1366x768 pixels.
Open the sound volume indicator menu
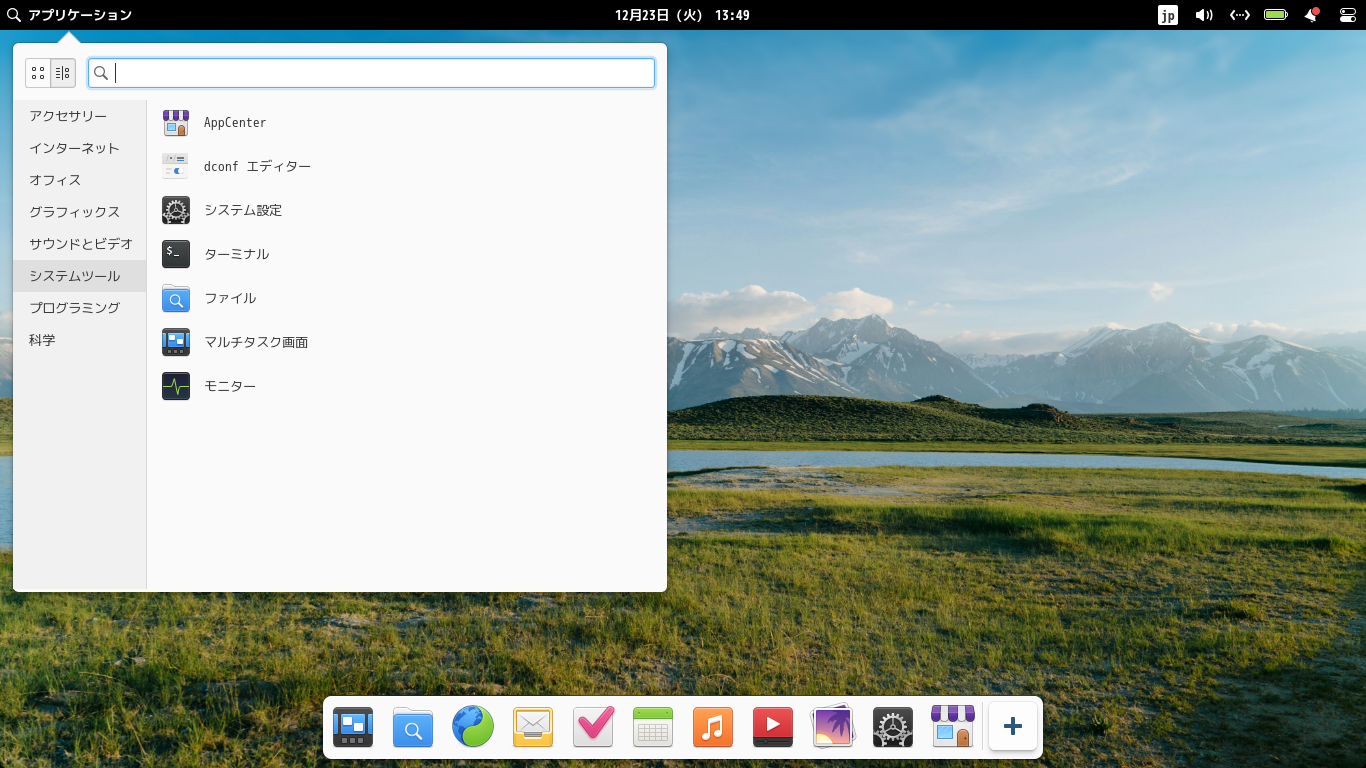pos(1203,15)
